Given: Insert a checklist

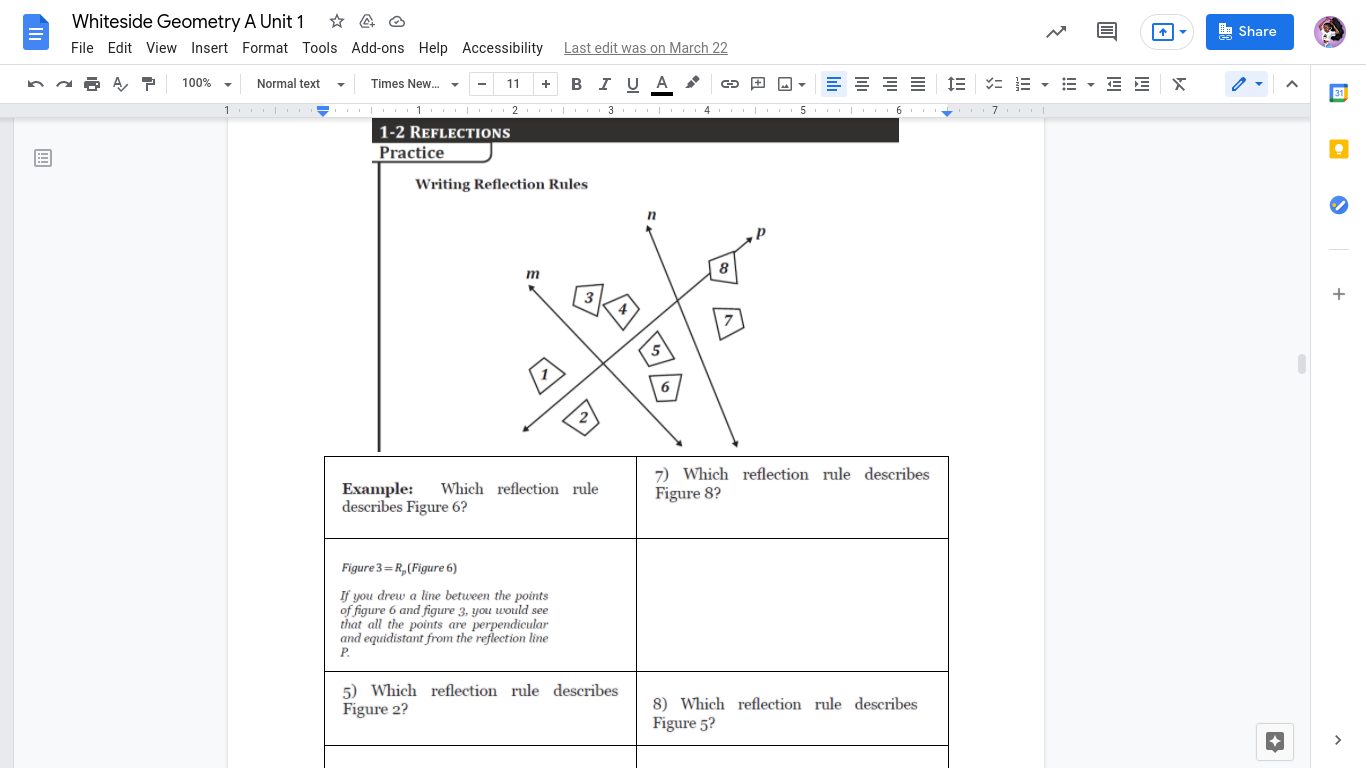Looking at the screenshot, I should [994, 84].
